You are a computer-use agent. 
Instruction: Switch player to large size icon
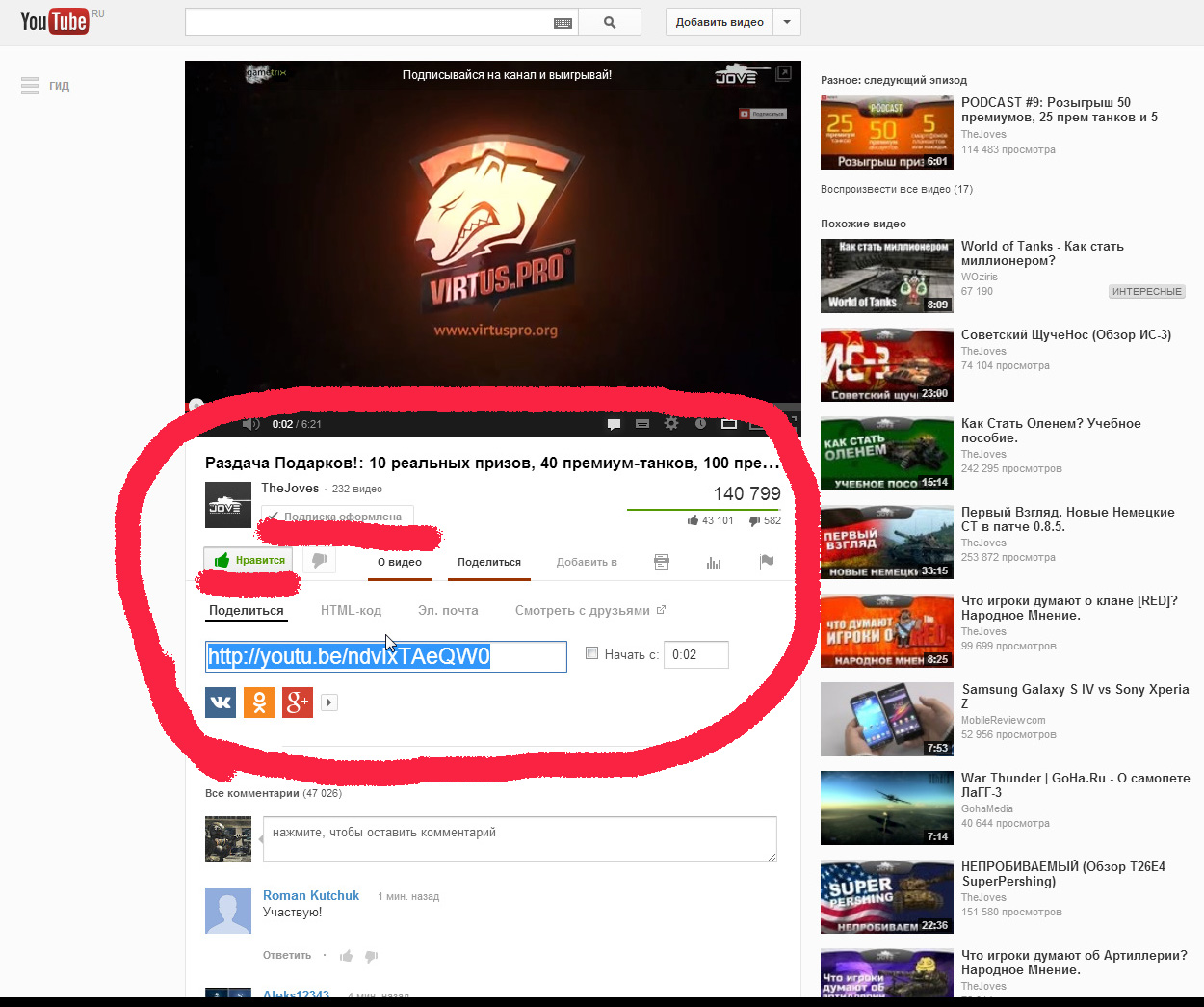point(729,424)
